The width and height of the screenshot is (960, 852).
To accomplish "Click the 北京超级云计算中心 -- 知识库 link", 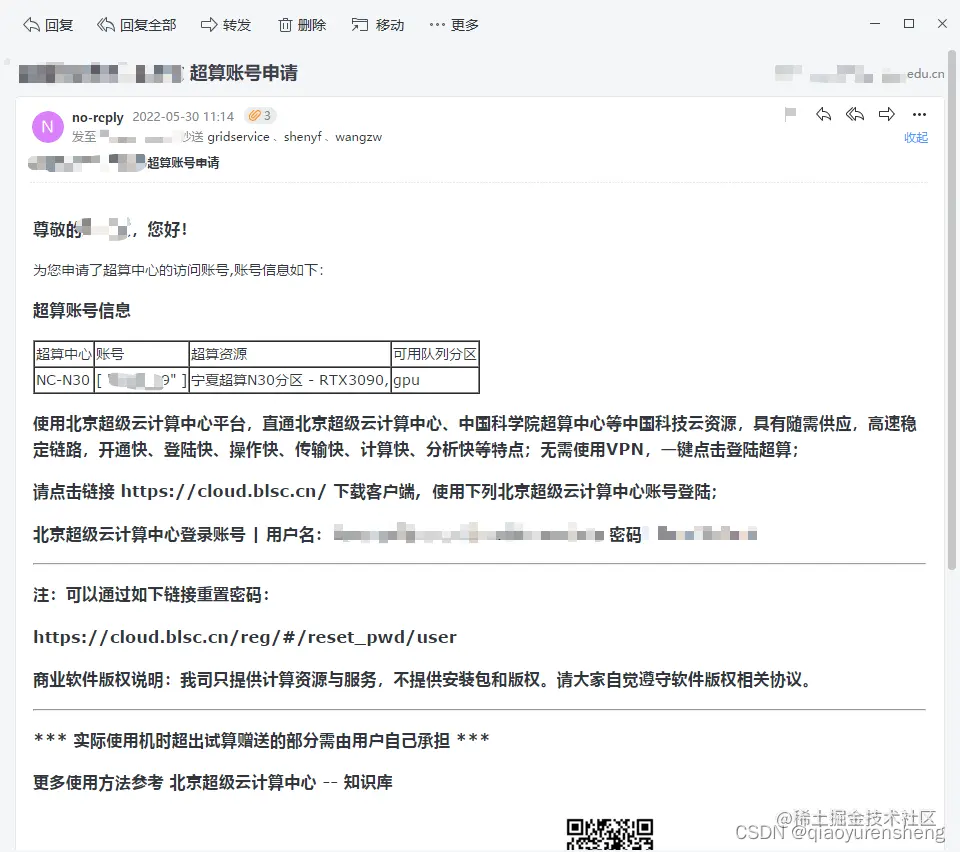I will [281, 782].
